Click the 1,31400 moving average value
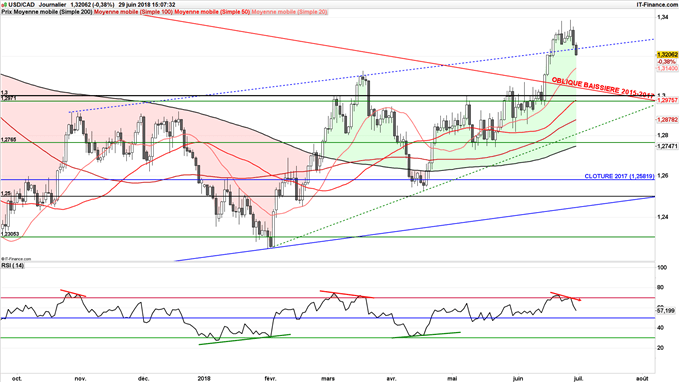Image resolution: width=679 pixels, height=382 pixels. tap(667, 68)
